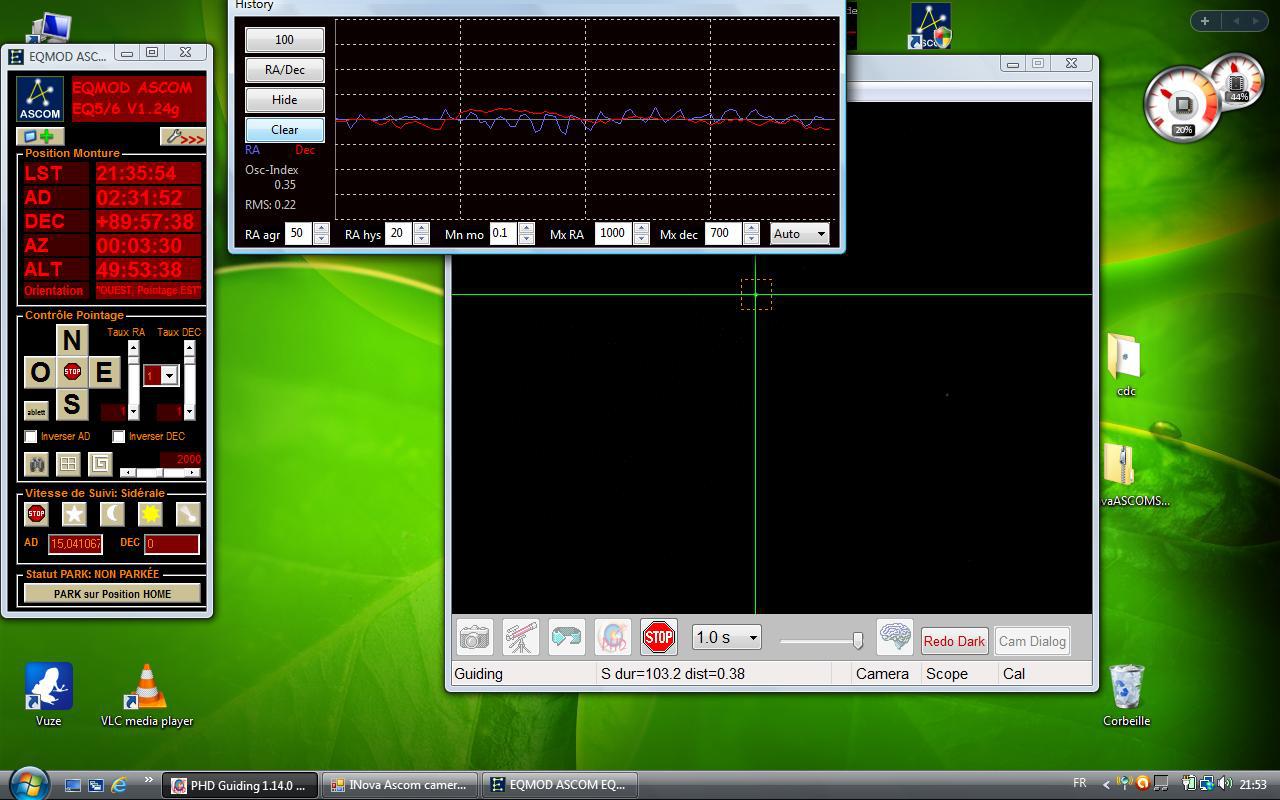
Task: Select solar tracking sun icon
Action: point(150,514)
